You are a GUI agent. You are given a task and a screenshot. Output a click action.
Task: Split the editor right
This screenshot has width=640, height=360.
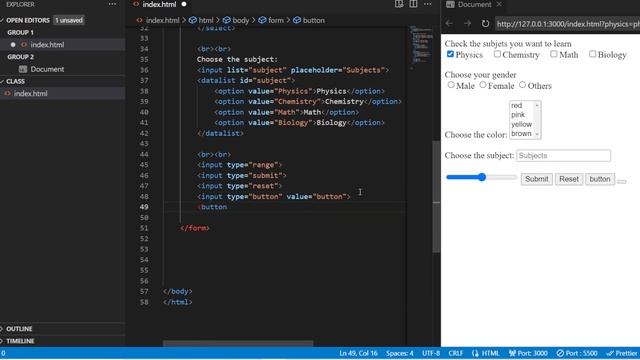pyautogui.click(x=413, y=4)
